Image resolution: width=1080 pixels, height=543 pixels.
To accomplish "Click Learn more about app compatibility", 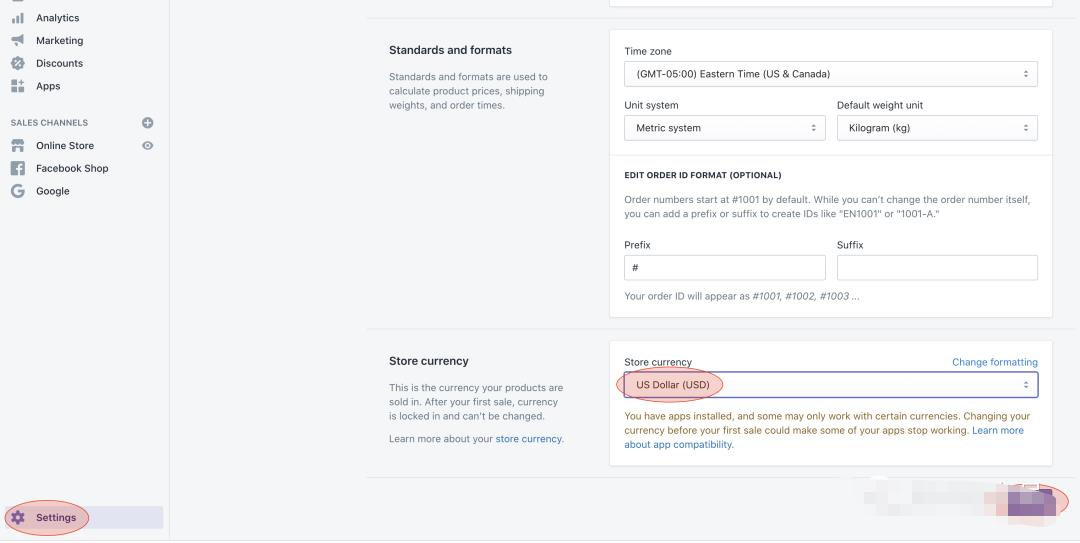I will 997,431.
